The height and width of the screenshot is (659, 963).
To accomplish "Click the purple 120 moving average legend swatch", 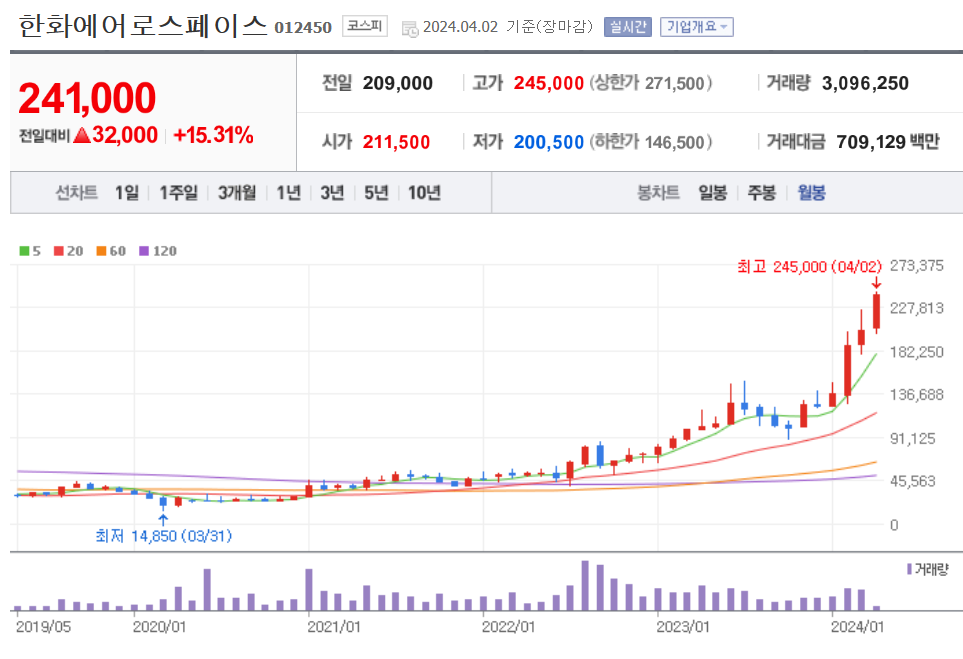I will tap(144, 251).
